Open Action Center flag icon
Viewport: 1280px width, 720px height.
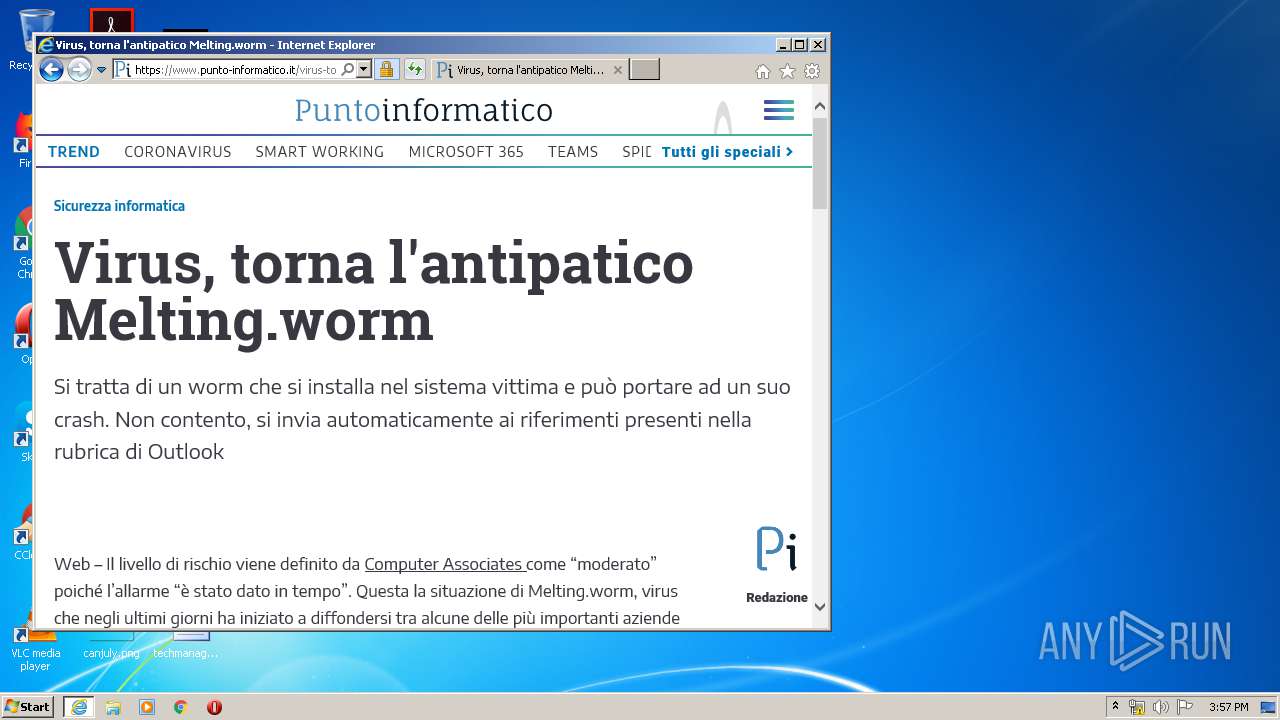[x=1185, y=707]
